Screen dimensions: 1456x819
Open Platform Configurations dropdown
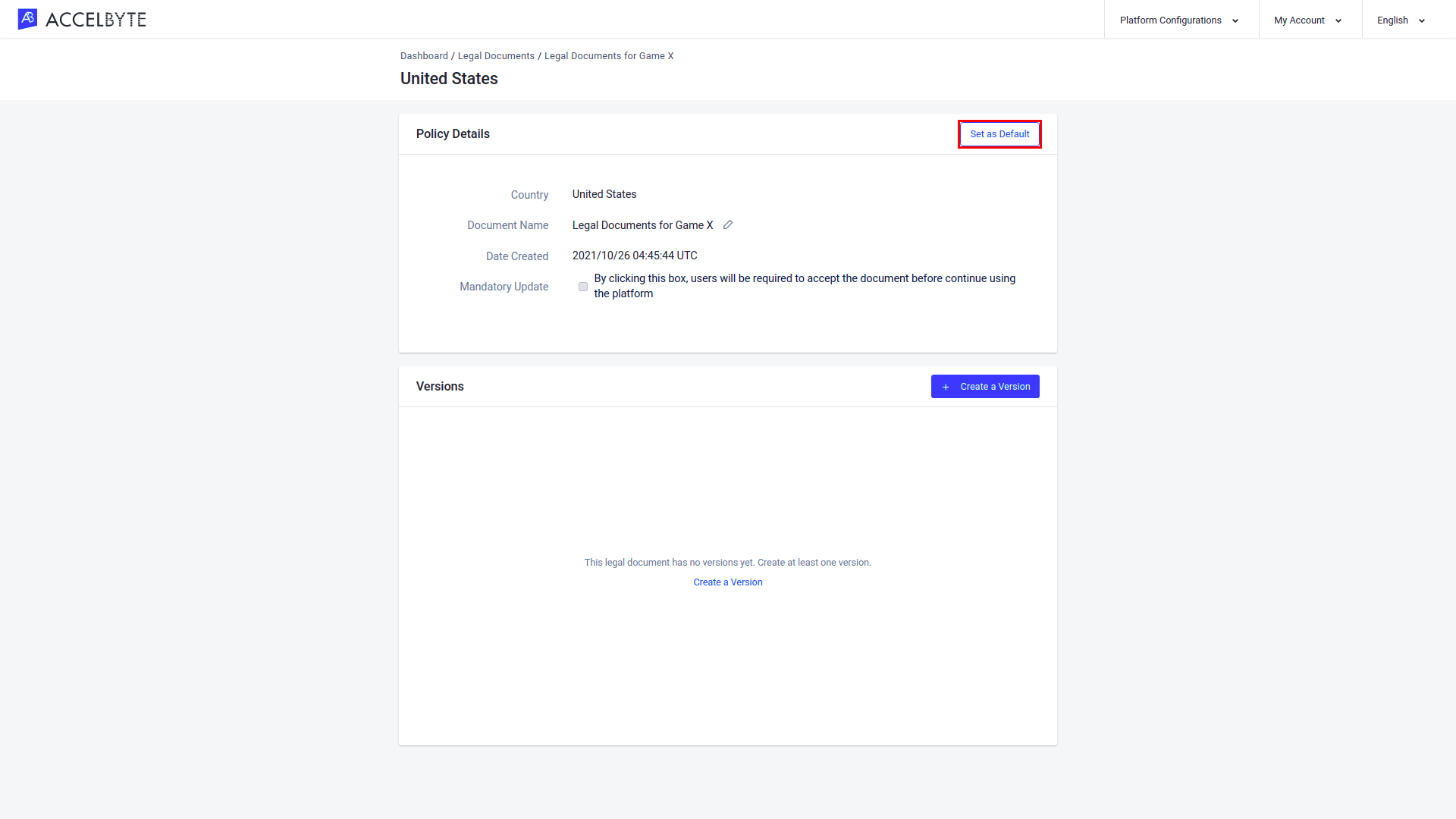pyautogui.click(x=1180, y=20)
